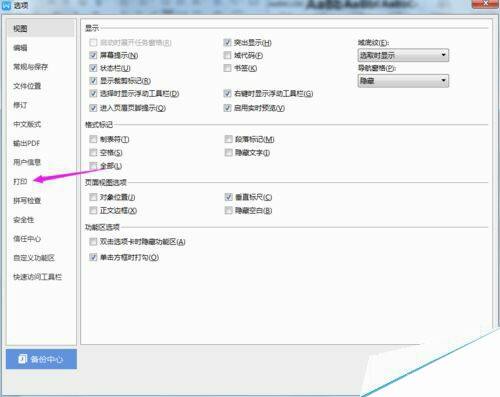Enable the 书签 checkbox

click(227, 68)
